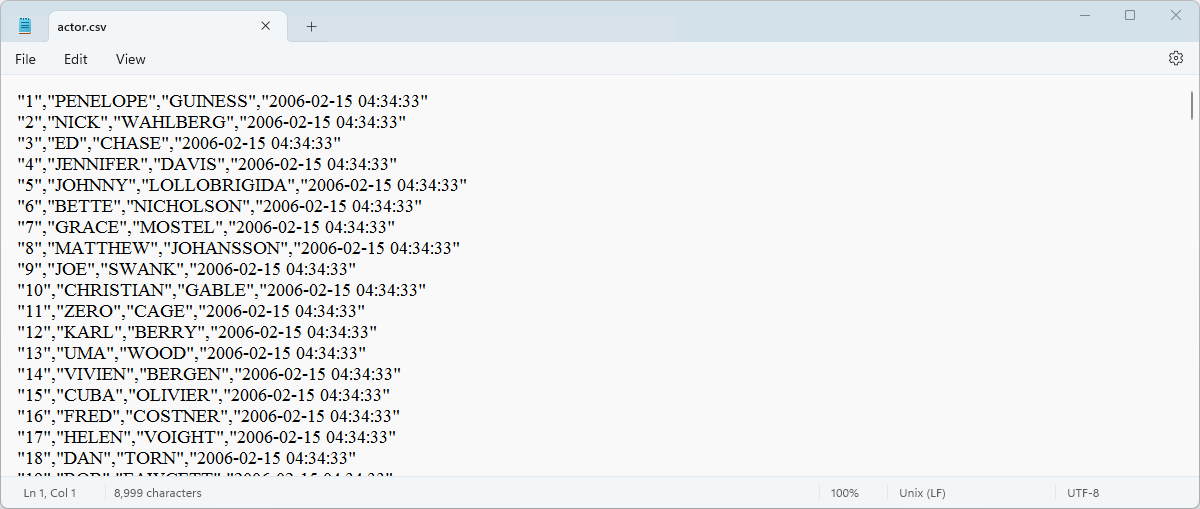Screen dimensions: 1200x509
Task: Open the File menu
Action: pos(25,59)
